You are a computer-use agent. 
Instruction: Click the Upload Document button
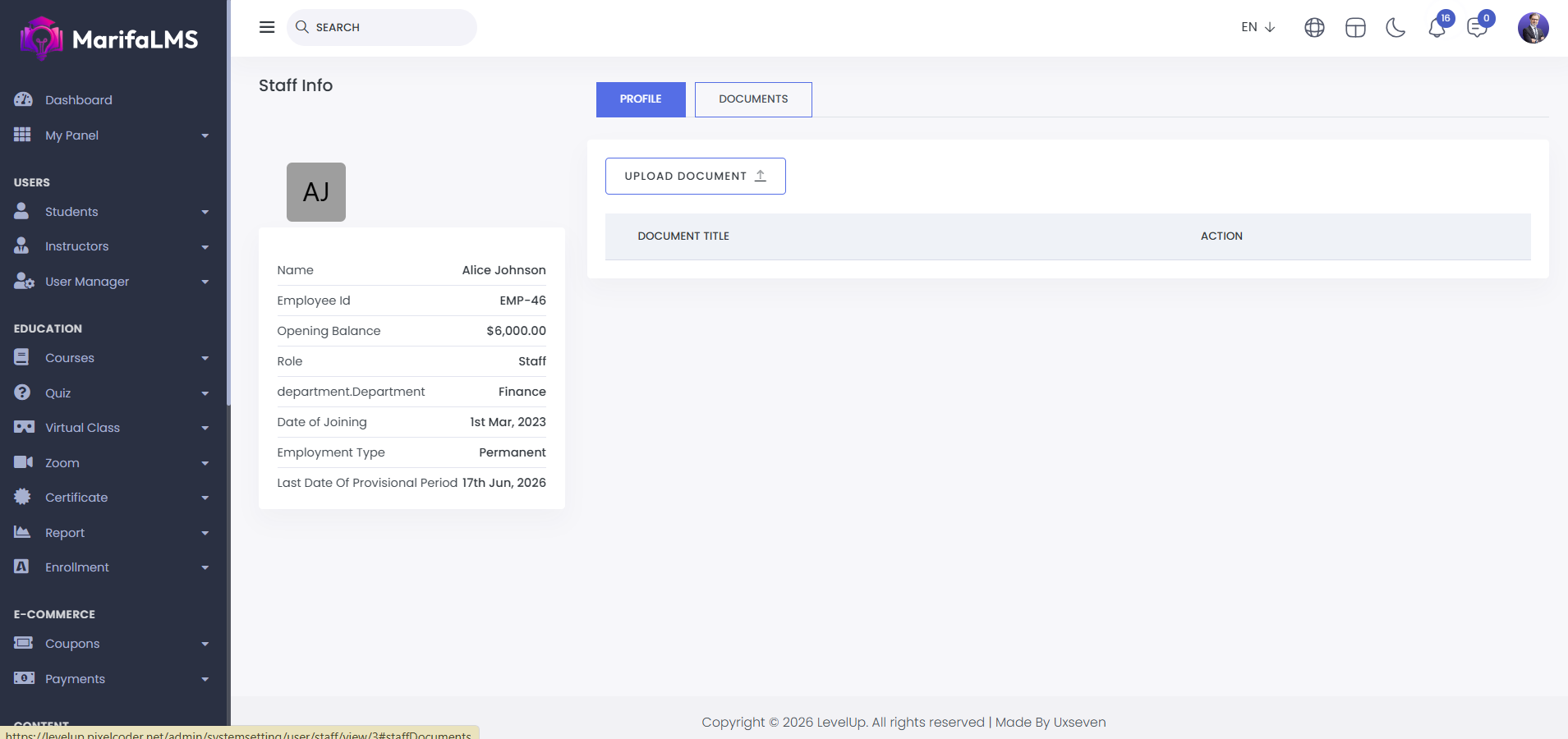coord(695,176)
